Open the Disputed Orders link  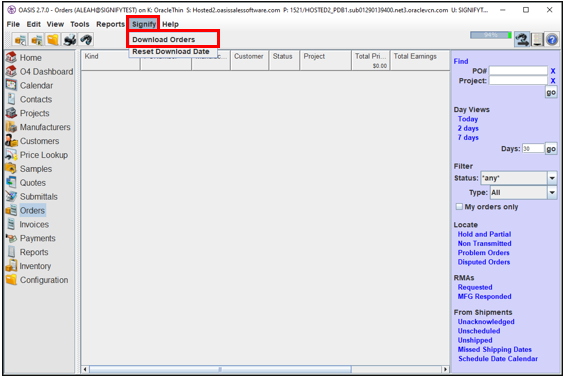click(484, 262)
